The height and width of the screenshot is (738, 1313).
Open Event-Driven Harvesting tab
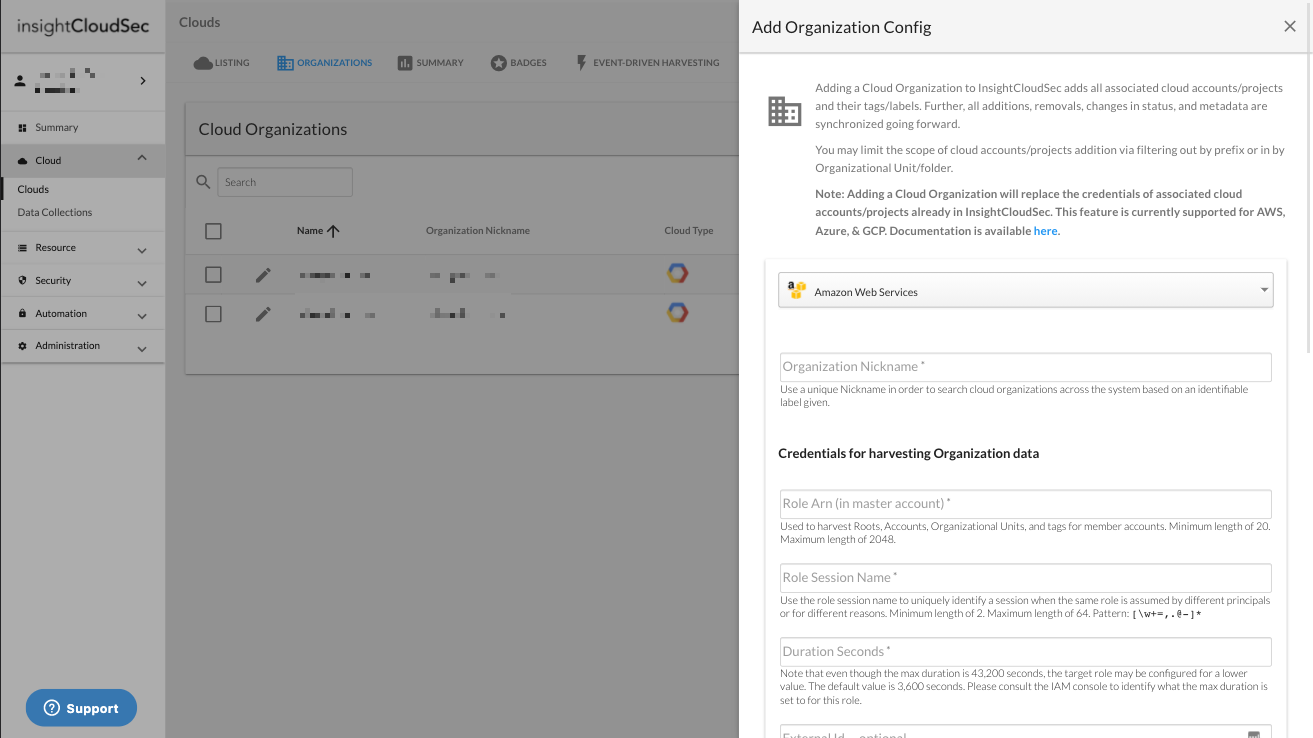pyautogui.click(x=647, y=63)
